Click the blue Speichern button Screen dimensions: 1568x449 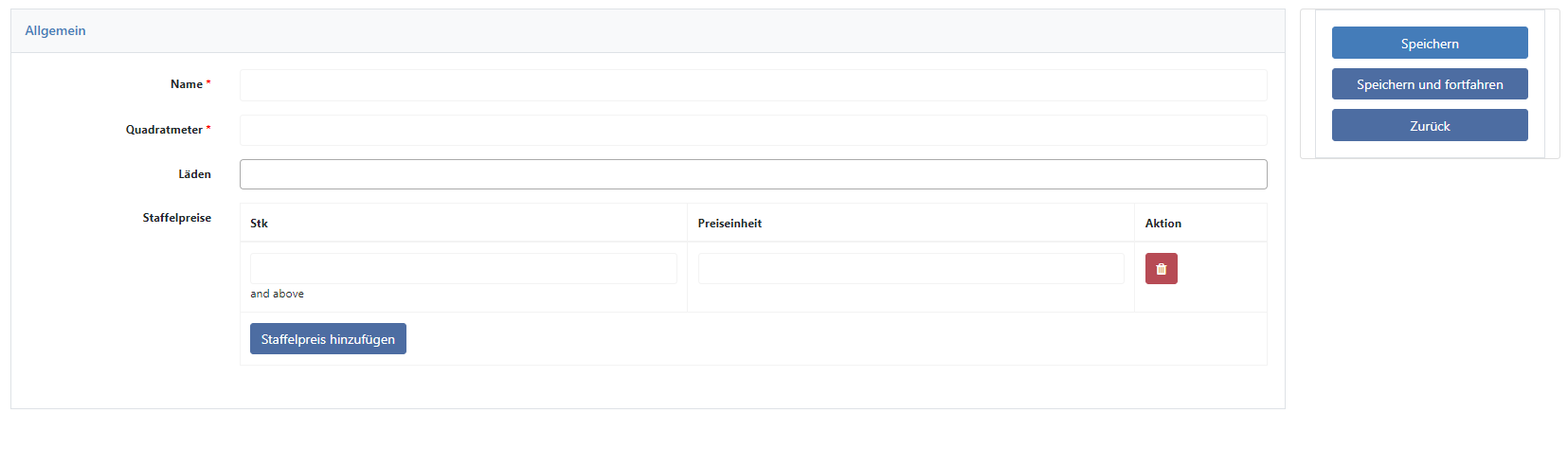click(x=1430, y=44)
